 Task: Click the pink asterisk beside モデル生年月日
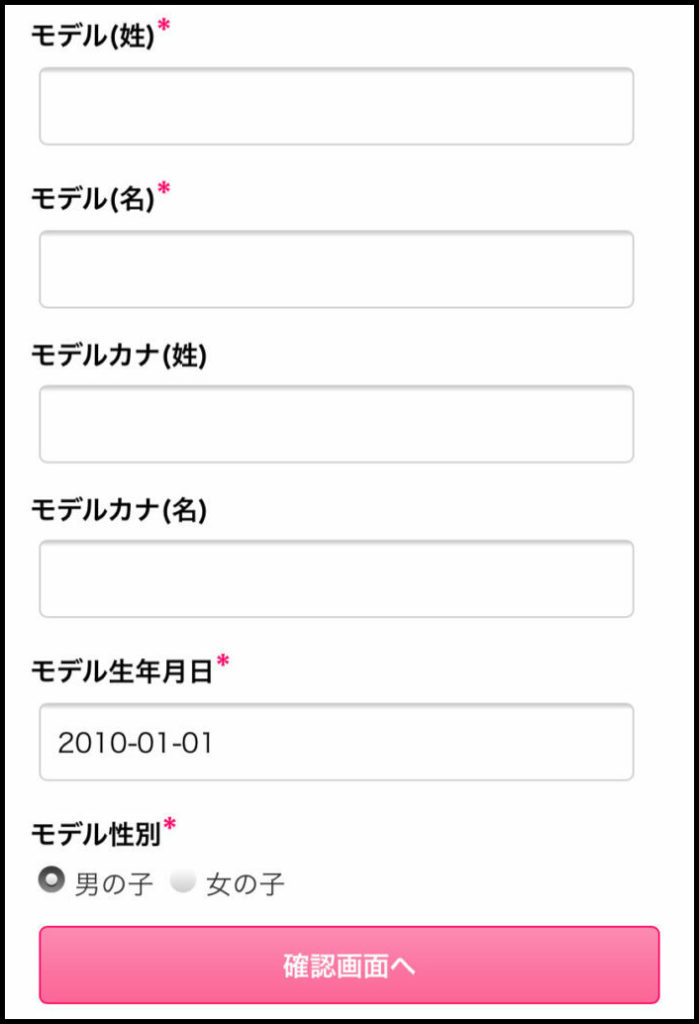[223, 661]
